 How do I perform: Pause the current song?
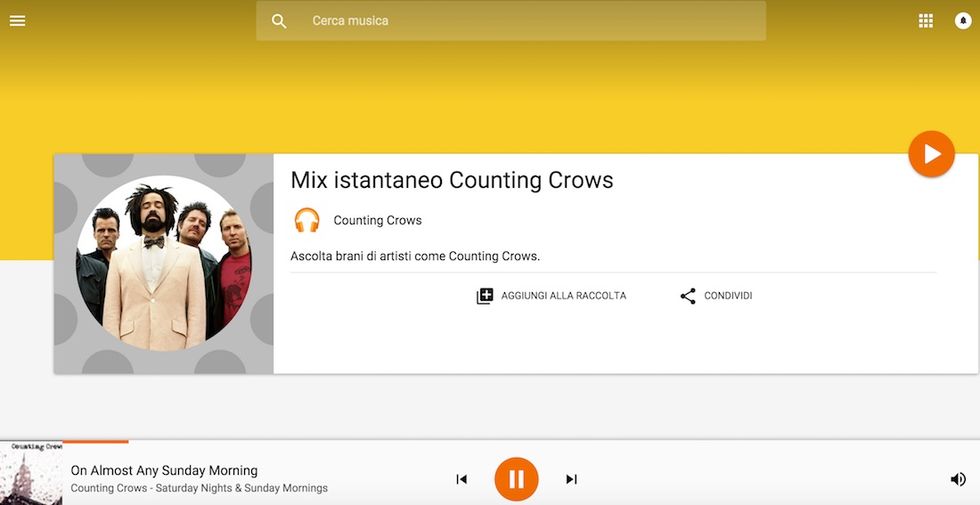[516, 479]
